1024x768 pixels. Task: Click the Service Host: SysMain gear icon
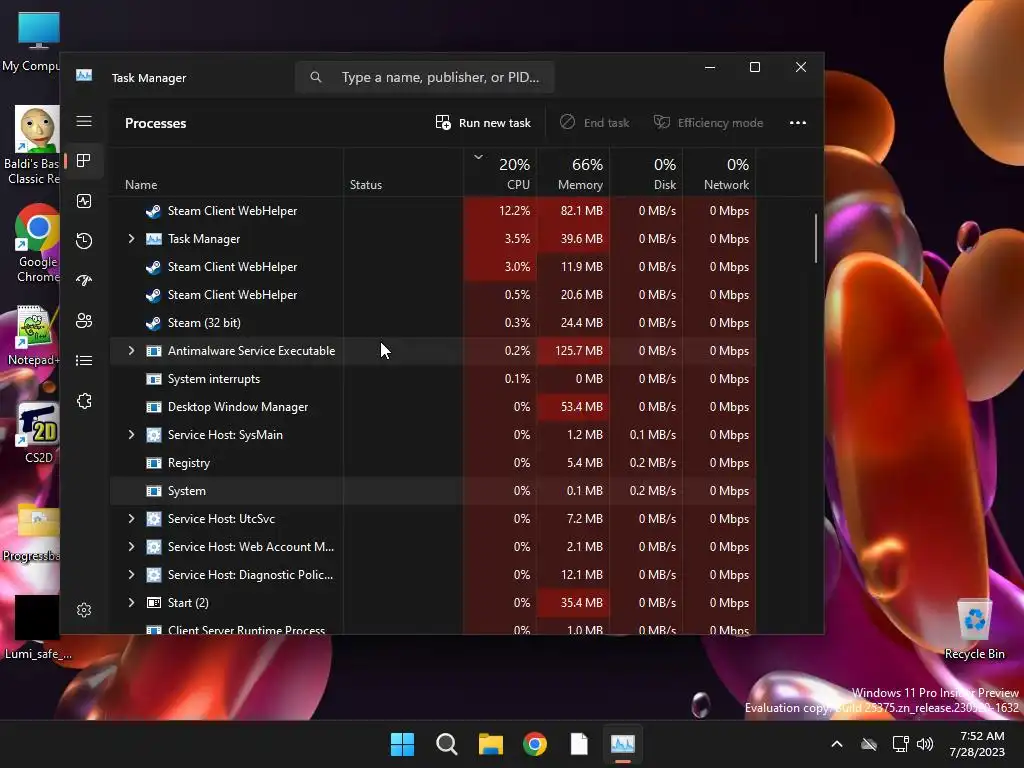(x=153, y=435)
